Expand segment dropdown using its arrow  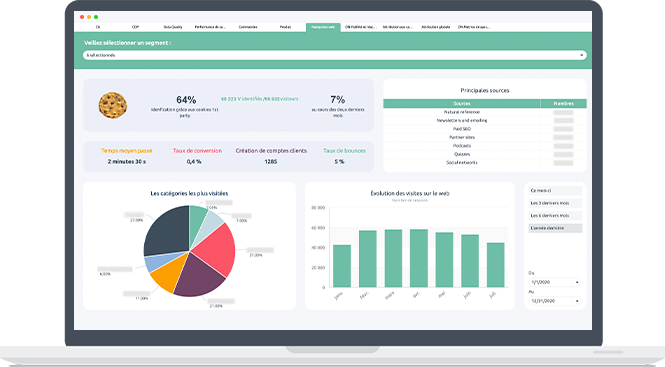[581, 55]
